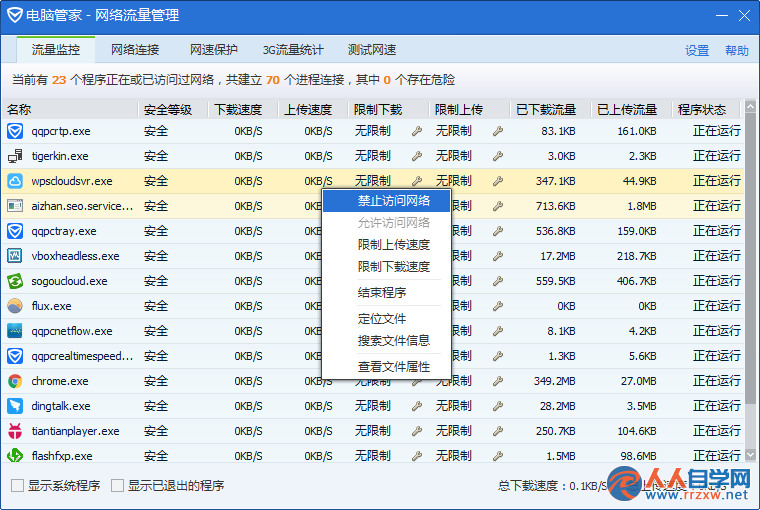The image size is (760, 510).
Task: Click the wpscloudsvr.exe cloud icon
Action: point(15,181)
